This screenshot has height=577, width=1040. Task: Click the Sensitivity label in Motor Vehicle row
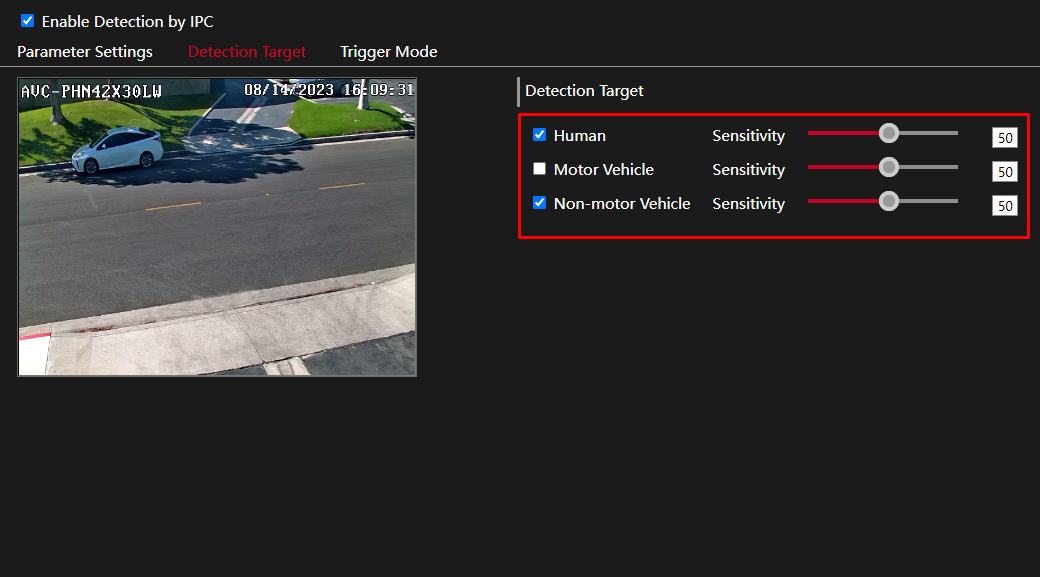click(x=748, y=169)
